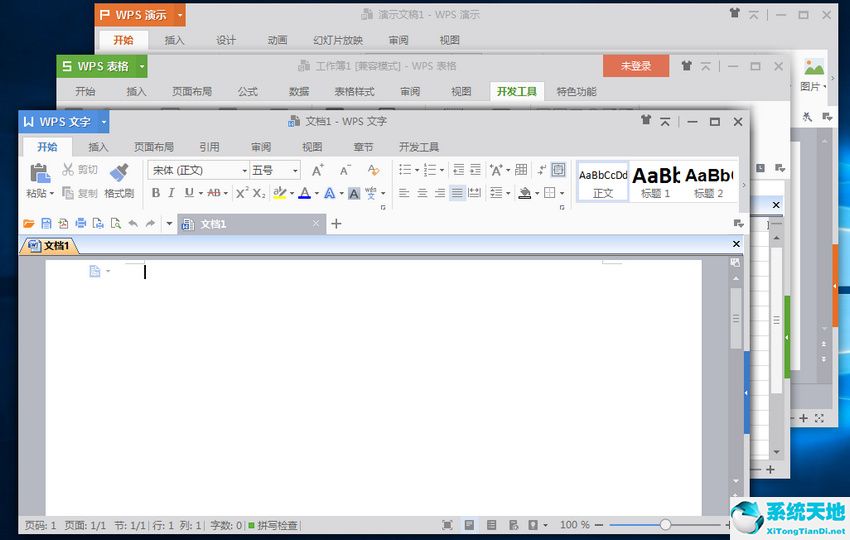This screenshot has width=850, height=540.
Task: Toggle Italic formatting
Action: tap(171, 193)
